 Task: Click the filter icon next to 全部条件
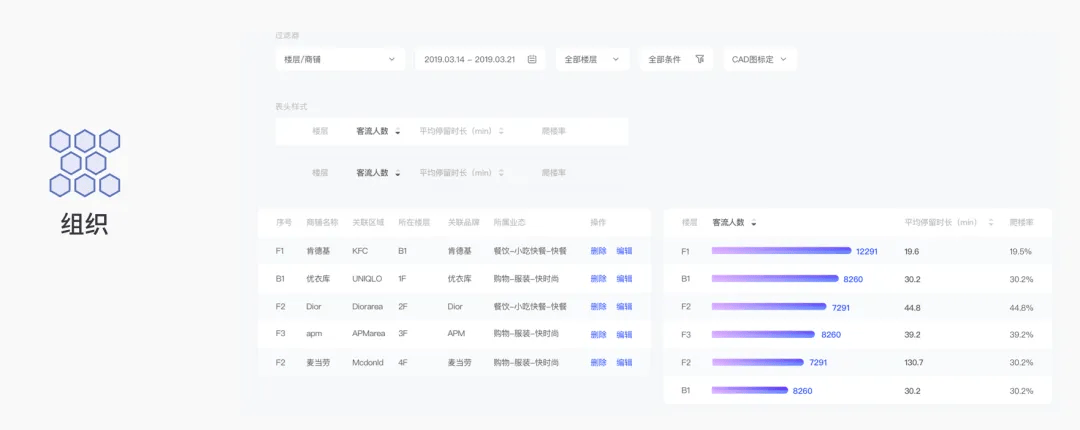pyautogui.click(x=700, y=59)
